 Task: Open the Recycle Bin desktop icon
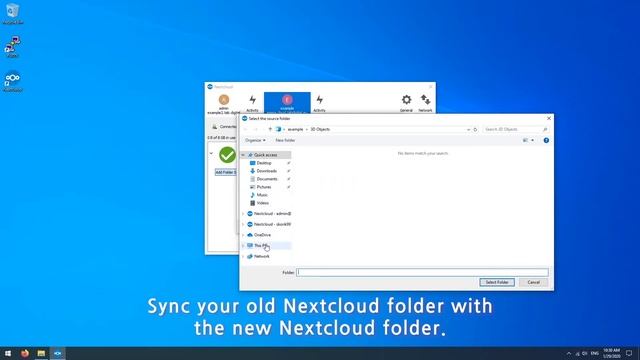click(13, 14)
